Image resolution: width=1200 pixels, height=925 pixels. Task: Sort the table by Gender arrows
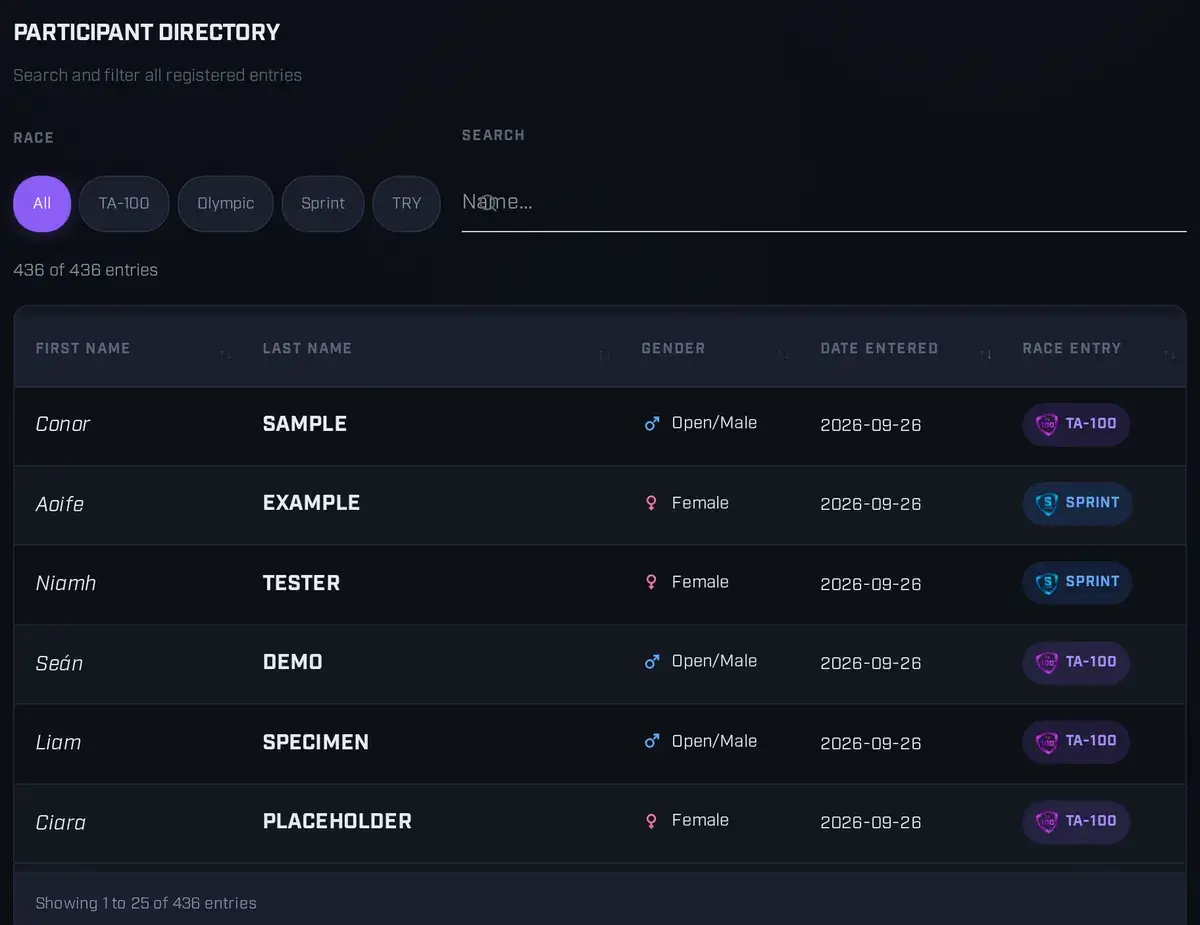point(783,355)
